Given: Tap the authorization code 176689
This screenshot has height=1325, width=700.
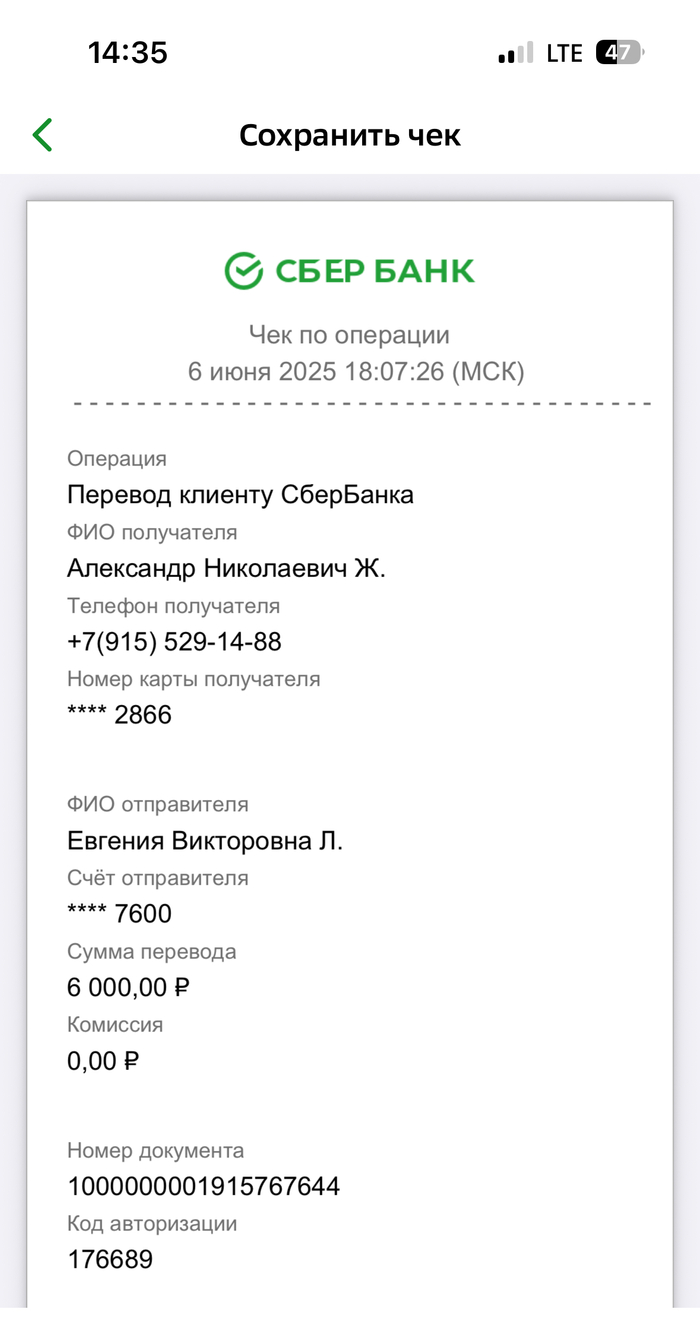Looking at the screenshot, I should [110, 1259].
